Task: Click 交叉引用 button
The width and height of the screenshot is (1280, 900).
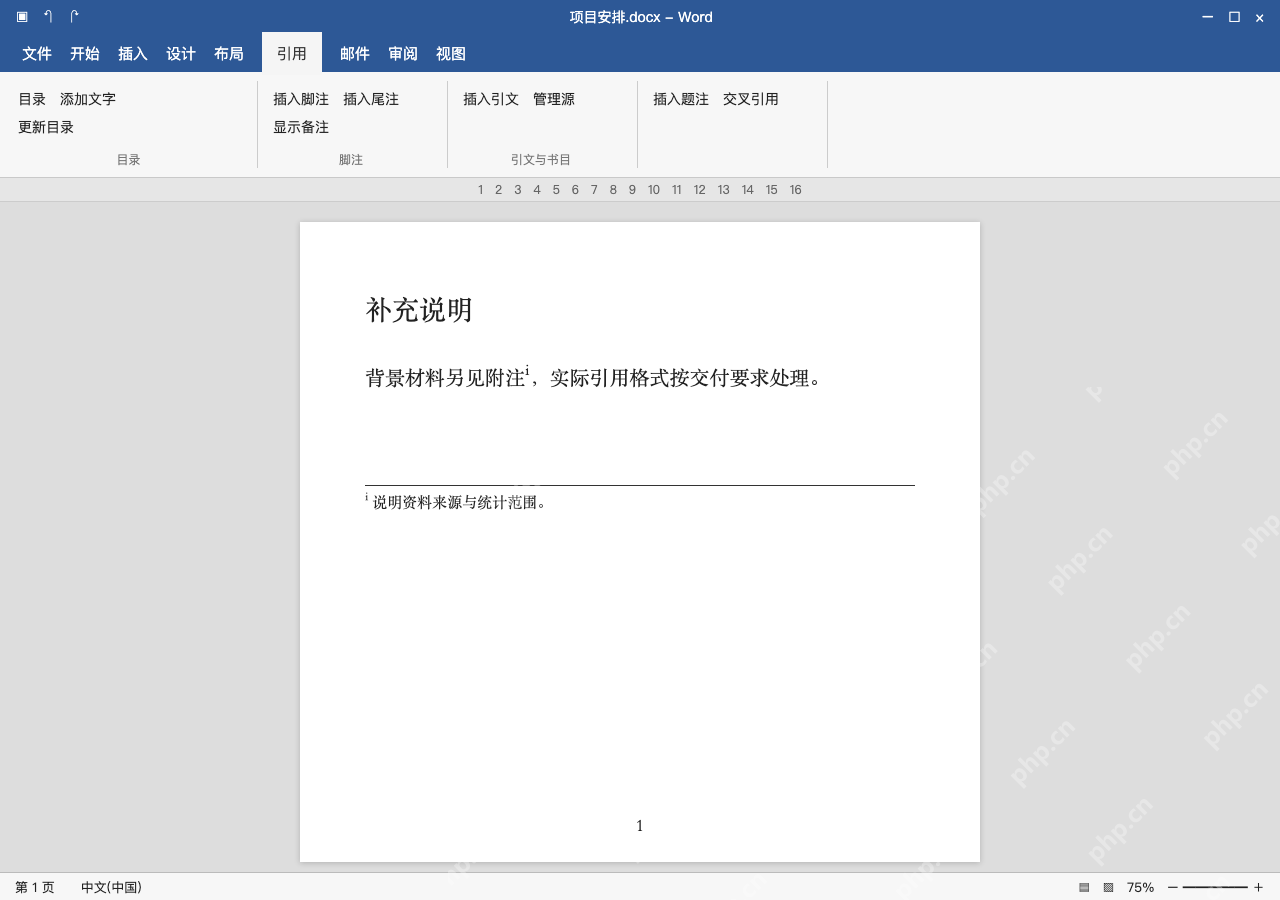Action: [x=751, y=99]
